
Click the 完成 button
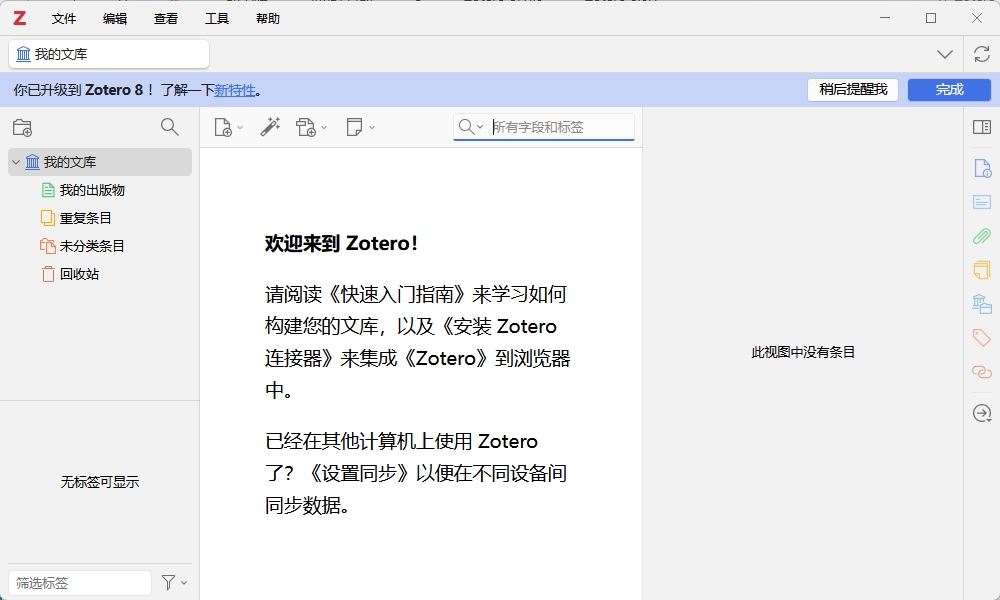point(948,90)
